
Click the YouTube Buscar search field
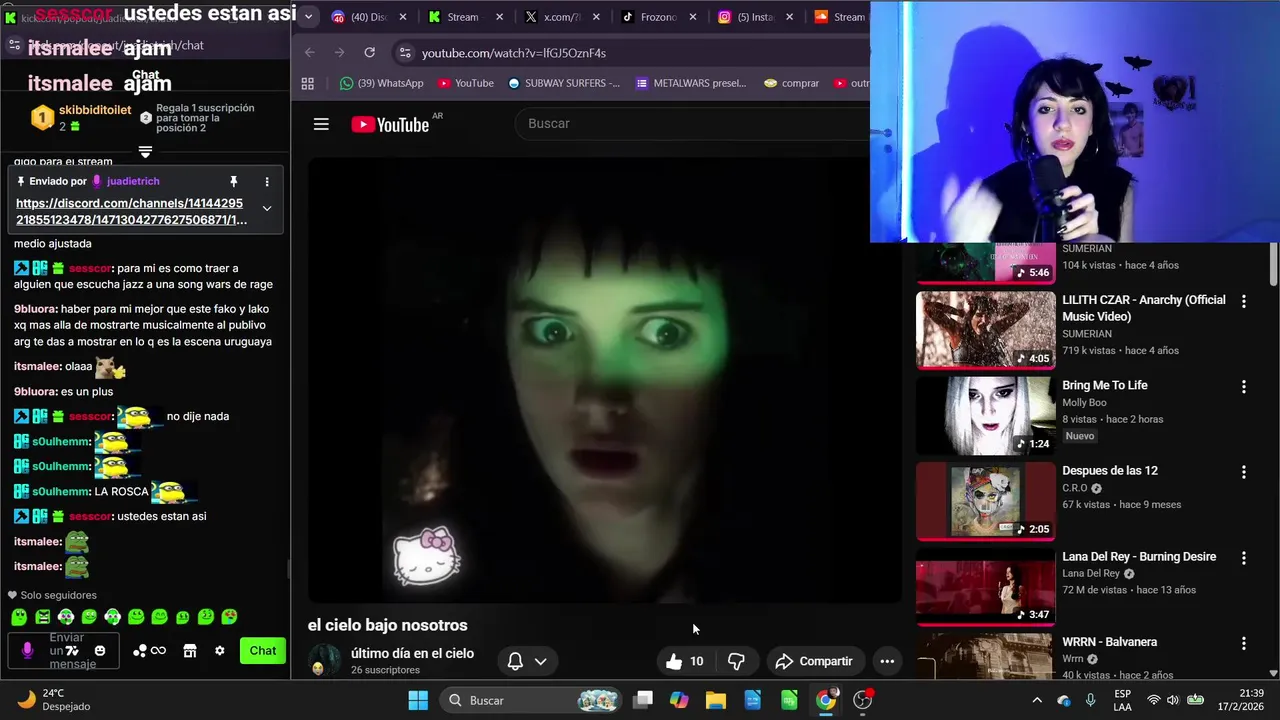point(692,123)
